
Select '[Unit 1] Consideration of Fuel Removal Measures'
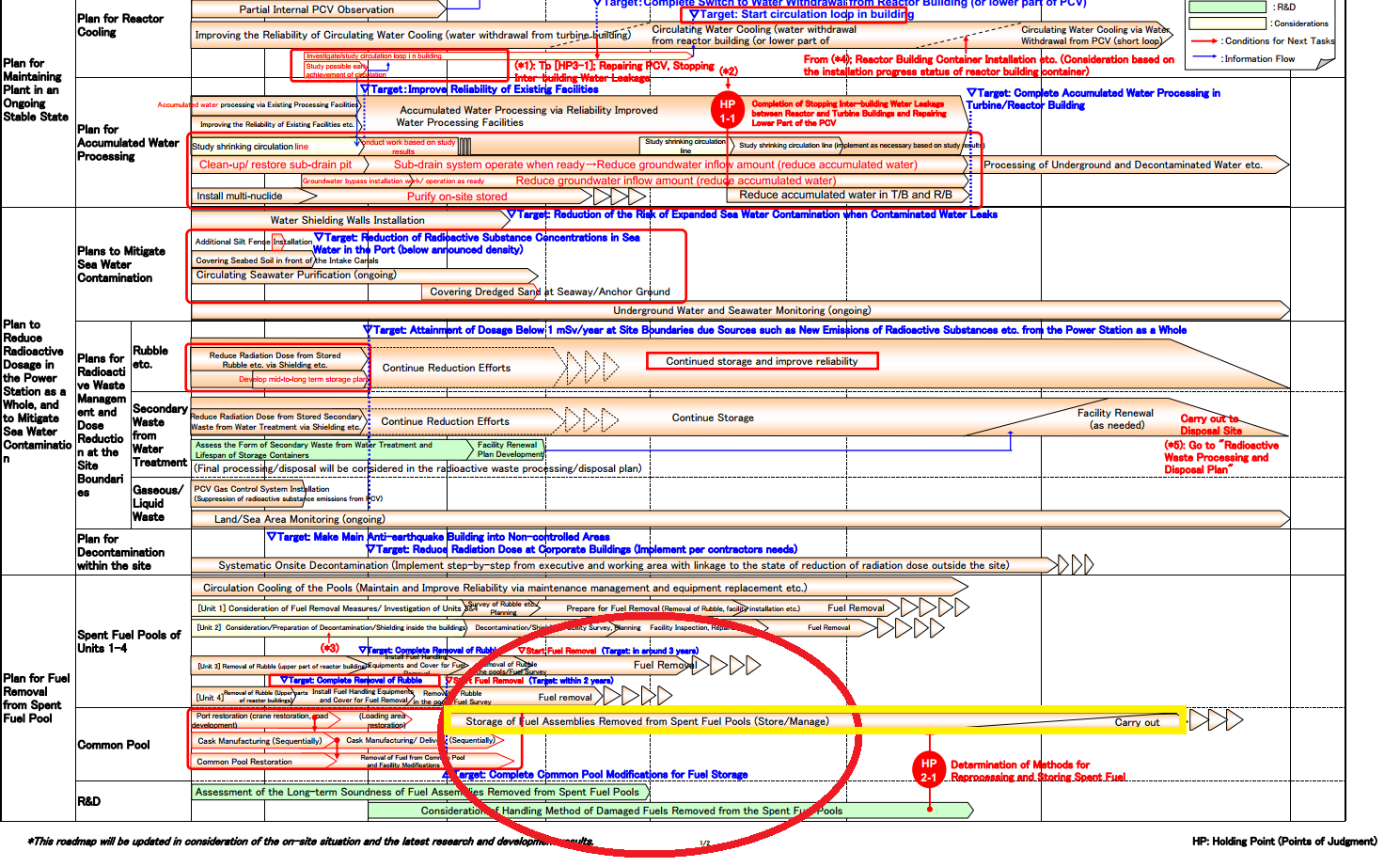pos(331,608)
